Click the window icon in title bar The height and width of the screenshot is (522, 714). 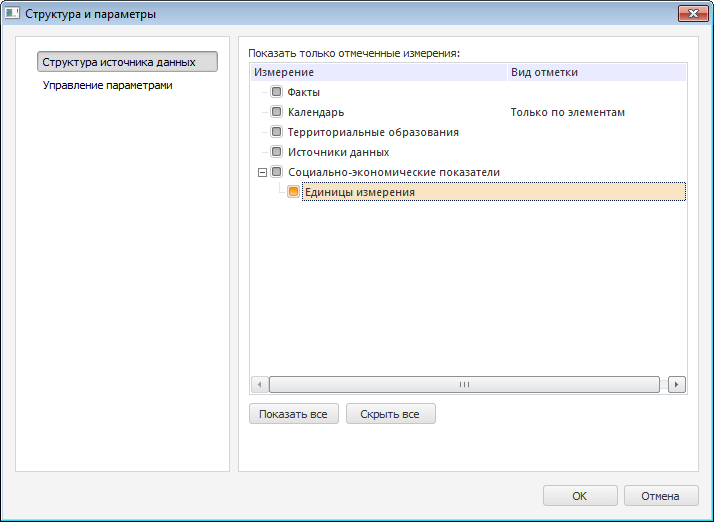point(13,14)
